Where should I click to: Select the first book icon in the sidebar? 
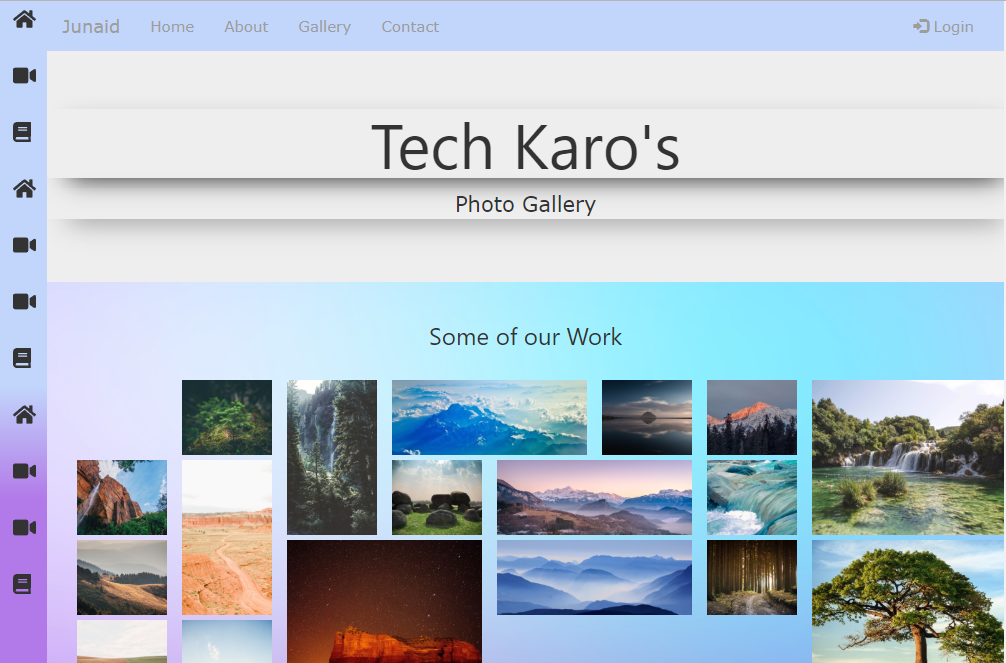(23, 132)
